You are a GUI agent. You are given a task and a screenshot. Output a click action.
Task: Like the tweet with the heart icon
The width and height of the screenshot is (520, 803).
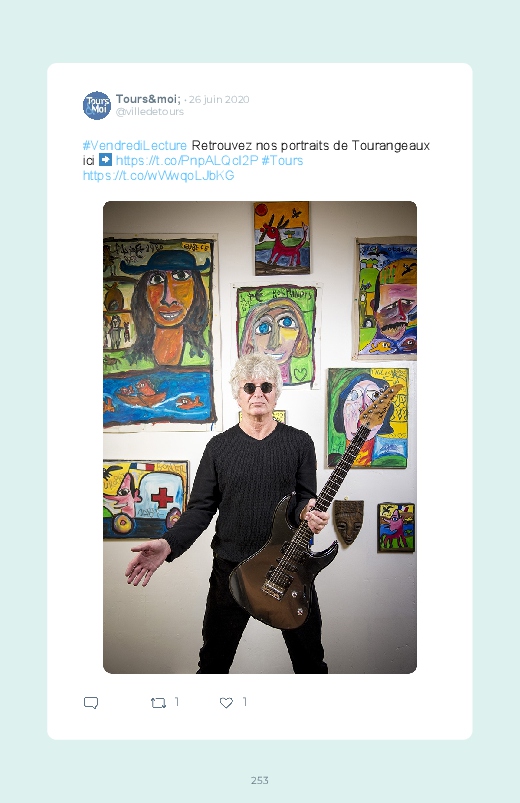tap(226, 703)
